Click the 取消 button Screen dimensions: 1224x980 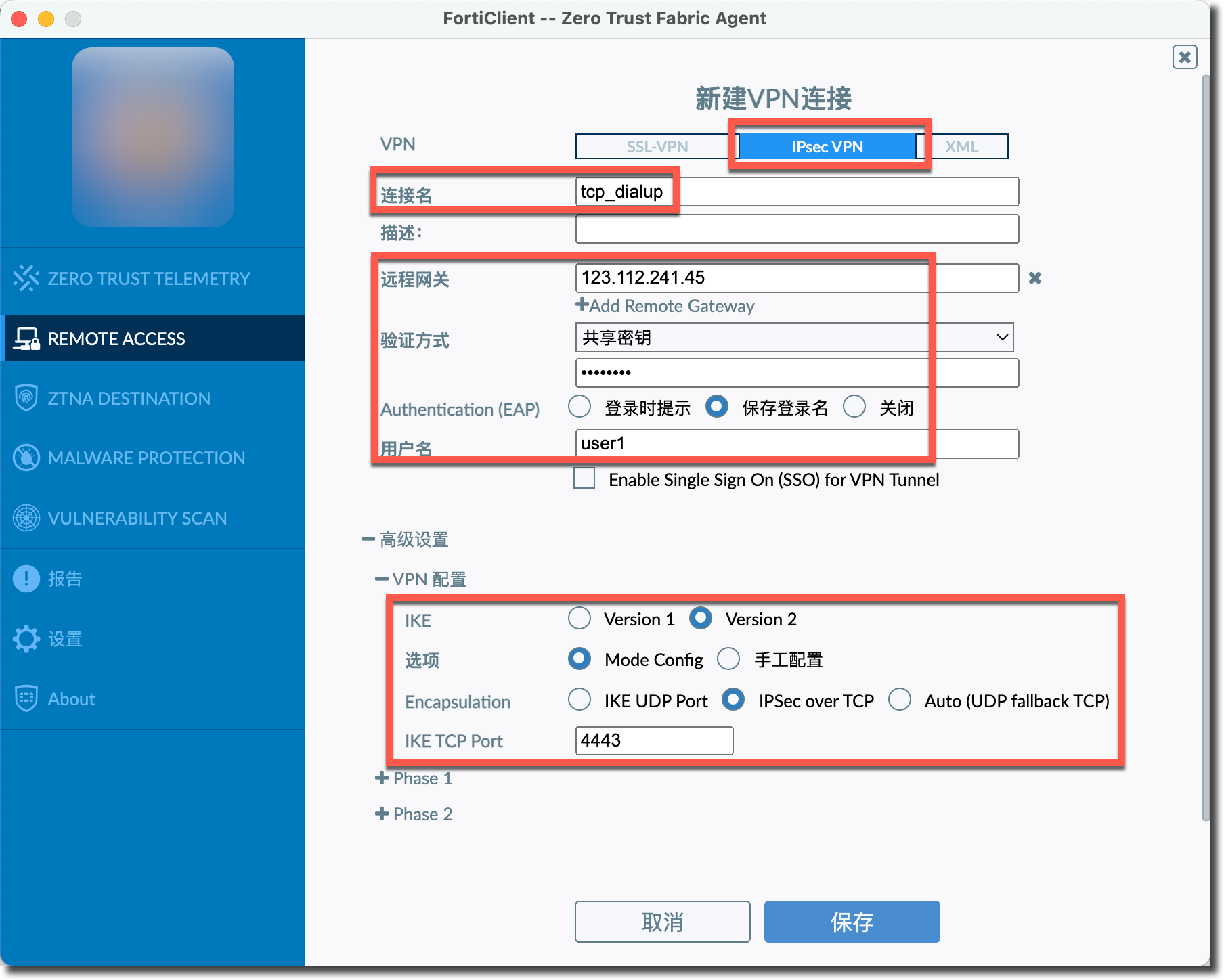click(x=663, y=922)
